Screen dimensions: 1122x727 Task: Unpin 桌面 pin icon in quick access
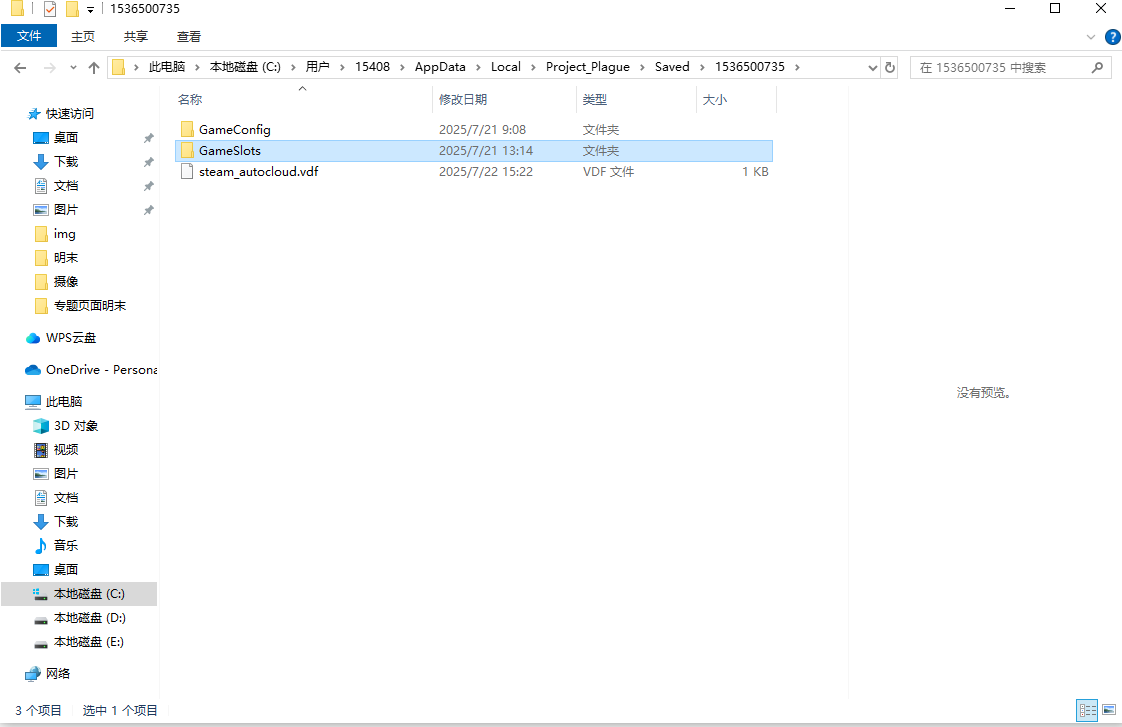148,138
